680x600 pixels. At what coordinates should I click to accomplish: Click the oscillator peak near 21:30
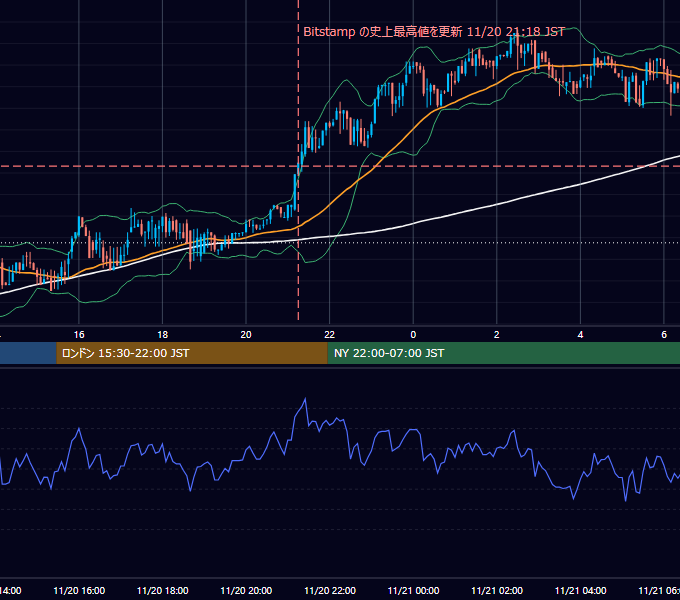(305, 399)
